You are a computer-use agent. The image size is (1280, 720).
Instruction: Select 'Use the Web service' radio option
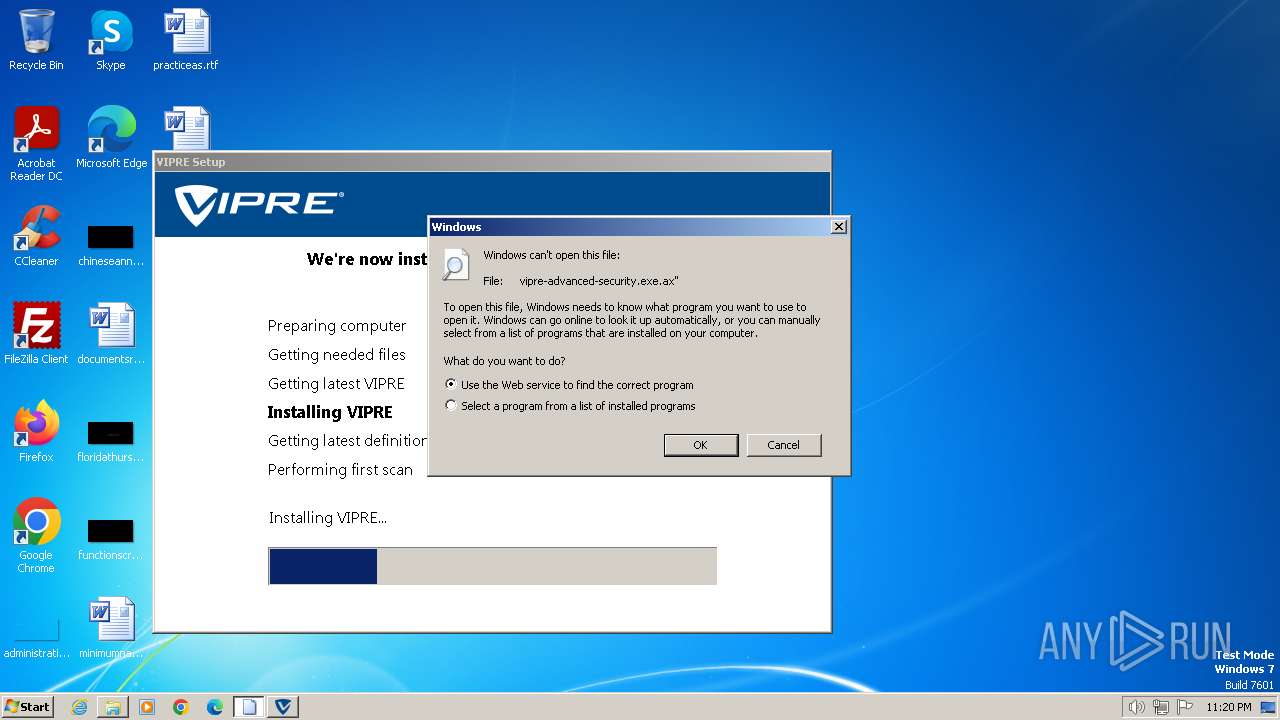click(x=452, y=384)
